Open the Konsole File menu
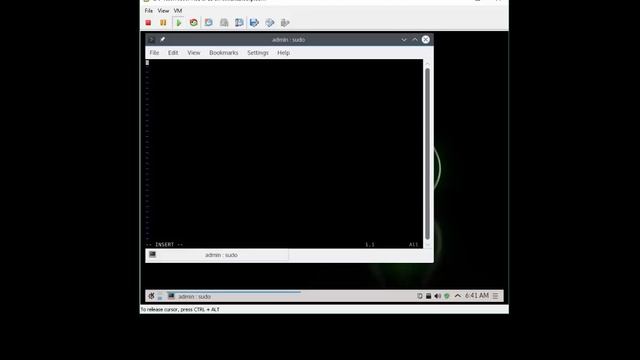Screen dimensions: 640x360 point(154,53)
